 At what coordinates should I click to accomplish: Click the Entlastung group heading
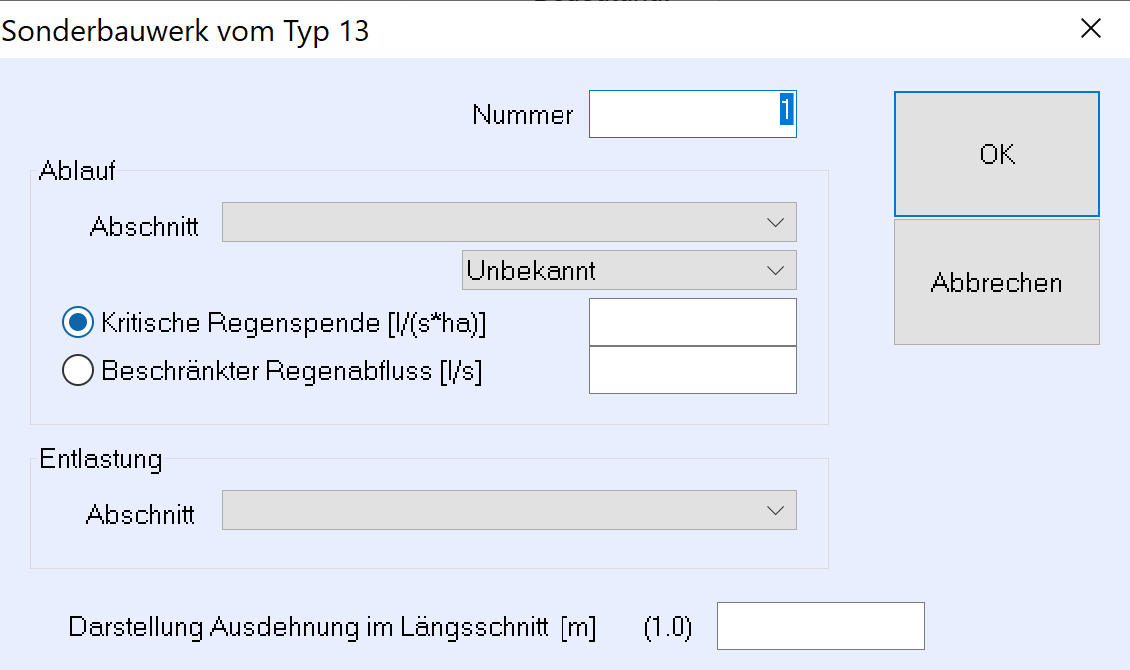pyautogui.click(x=100, y=459)
